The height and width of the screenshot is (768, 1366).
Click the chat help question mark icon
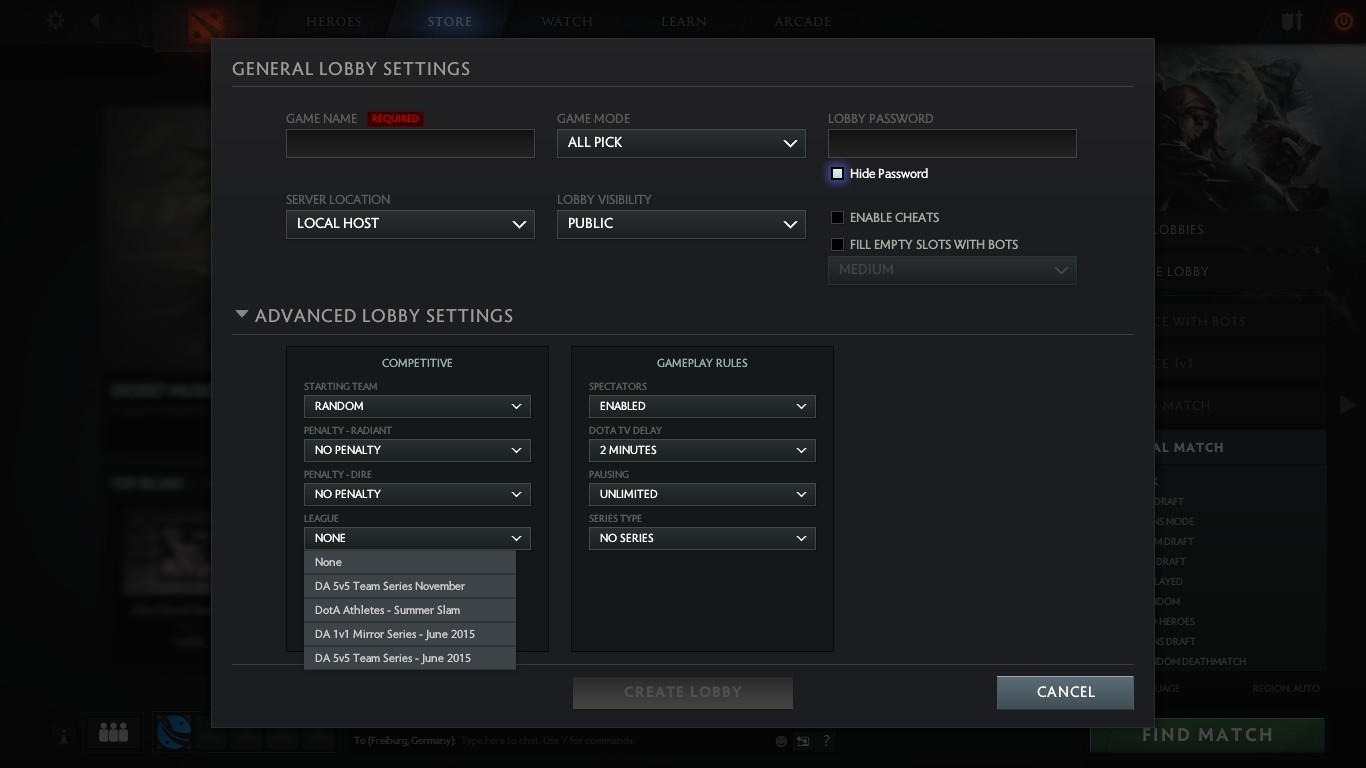(826, 741)
